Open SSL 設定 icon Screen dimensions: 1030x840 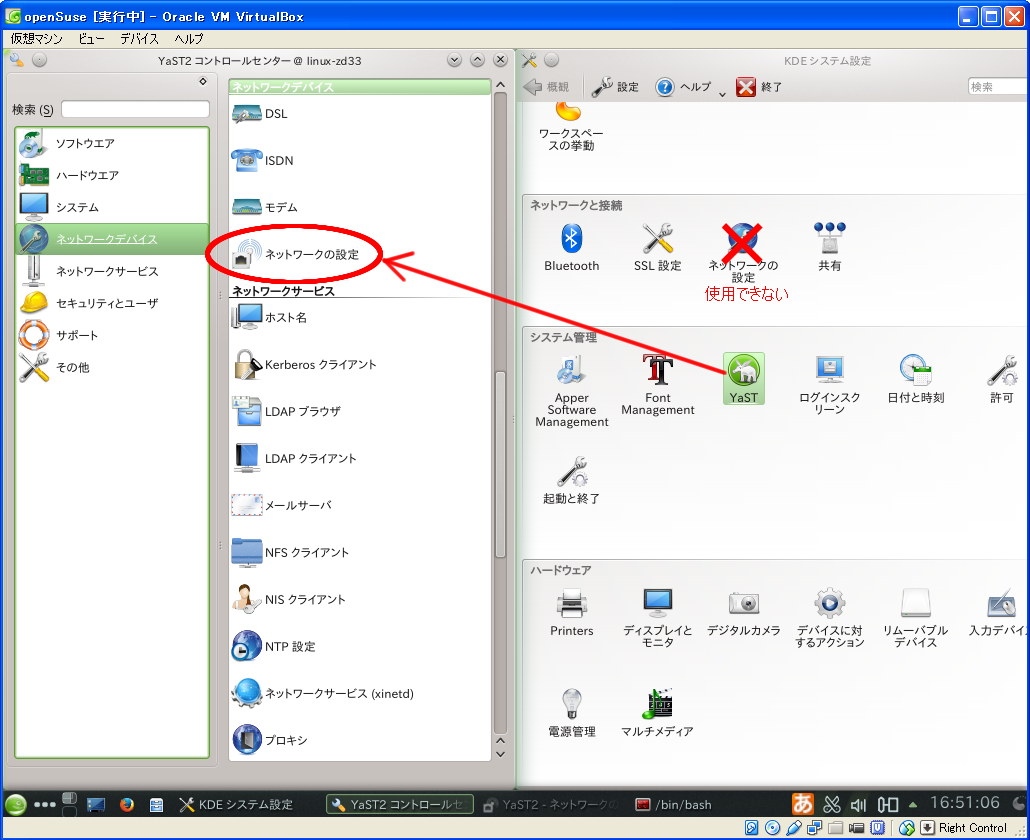pos(657,247)
